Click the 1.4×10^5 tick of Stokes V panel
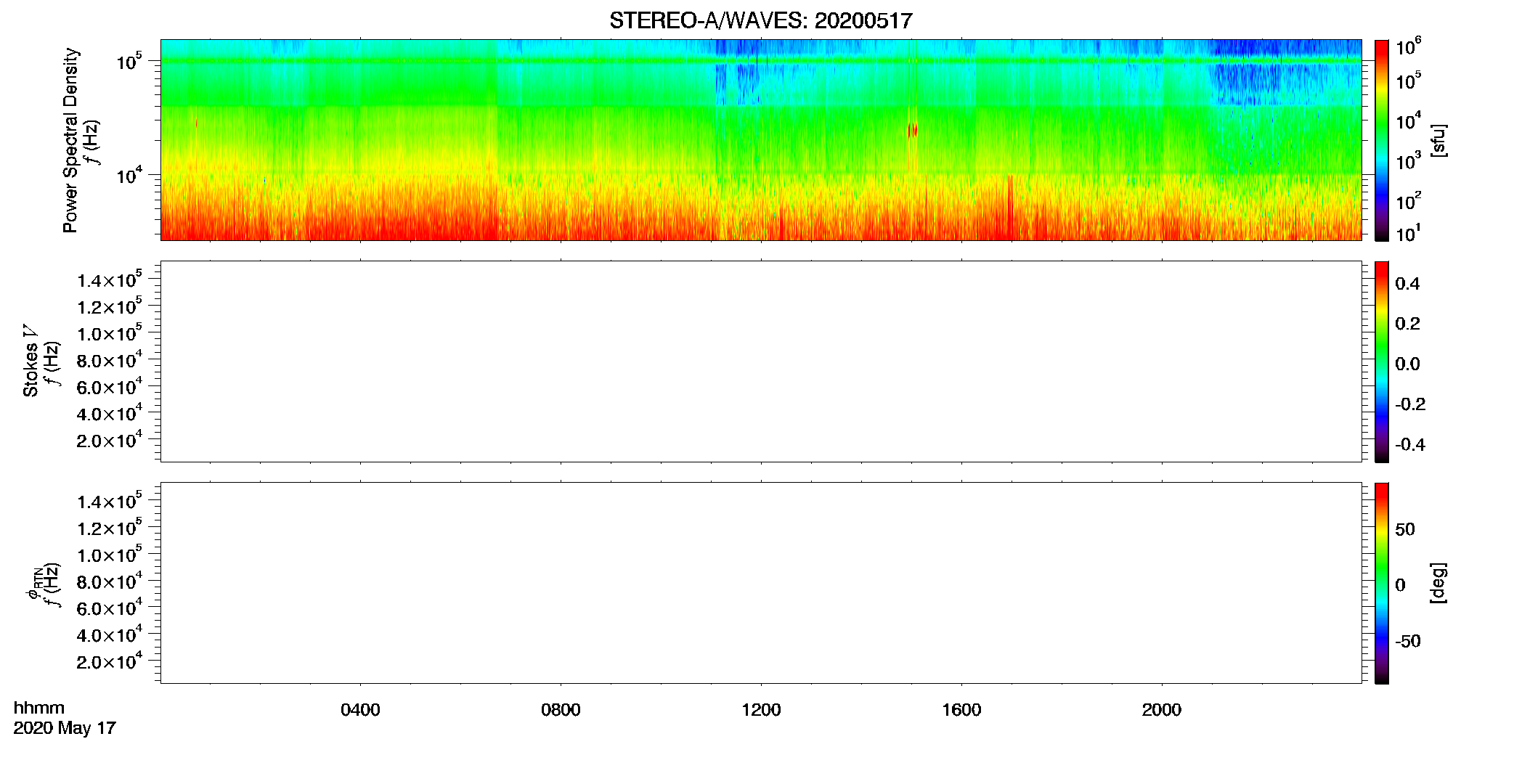Screen dimensions: 1522x784 [110, 280]
